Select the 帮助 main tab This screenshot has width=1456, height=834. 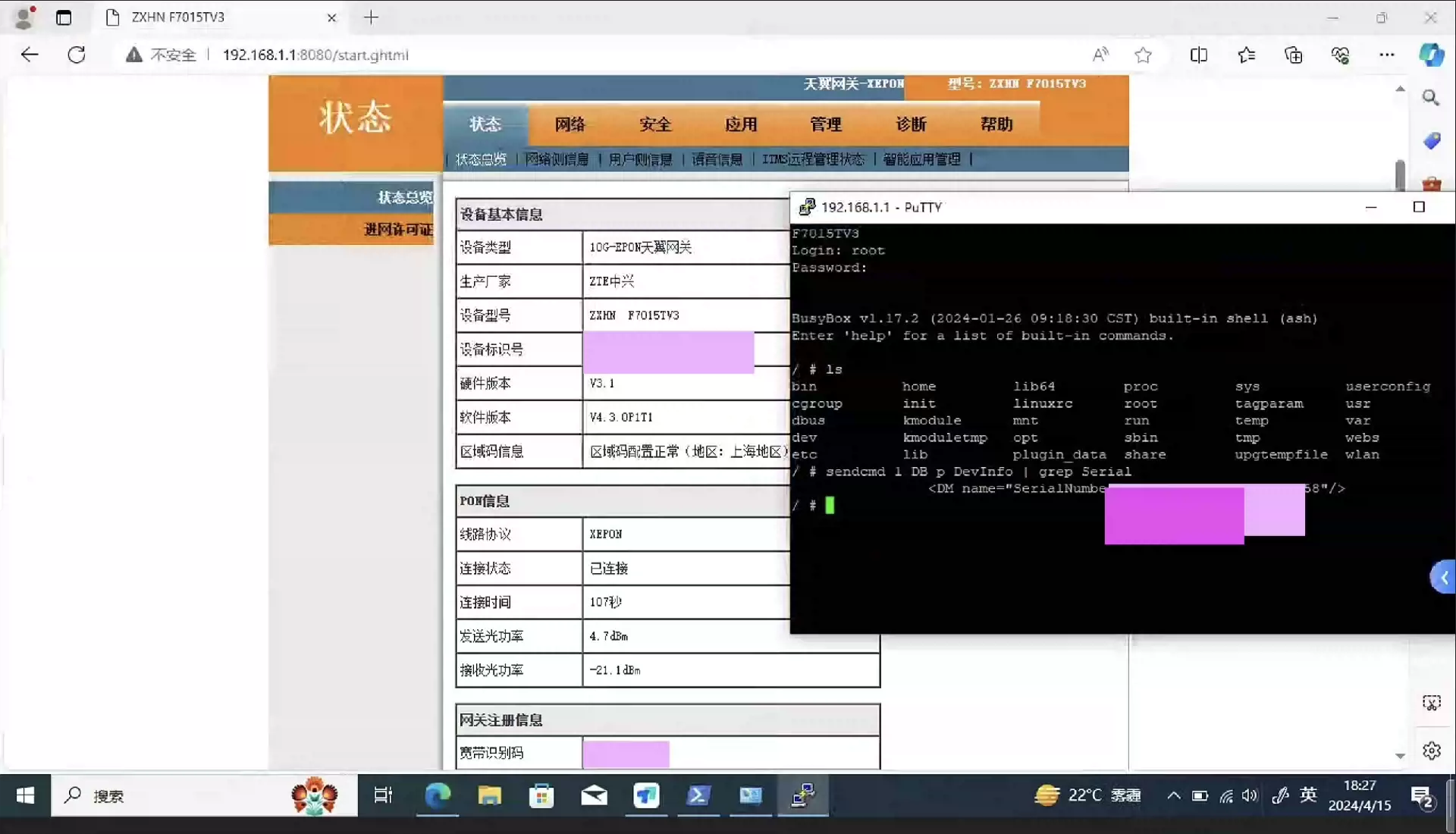click(996, 124)
